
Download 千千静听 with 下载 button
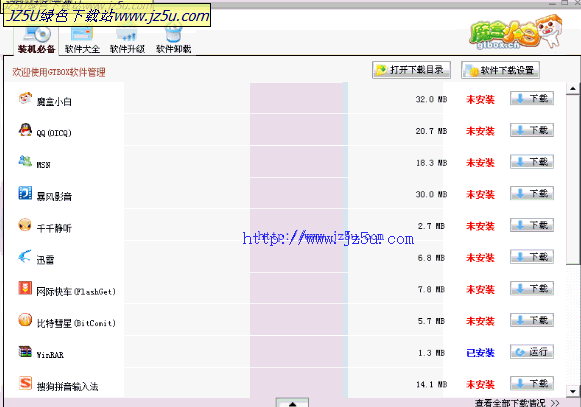point(532,225)
